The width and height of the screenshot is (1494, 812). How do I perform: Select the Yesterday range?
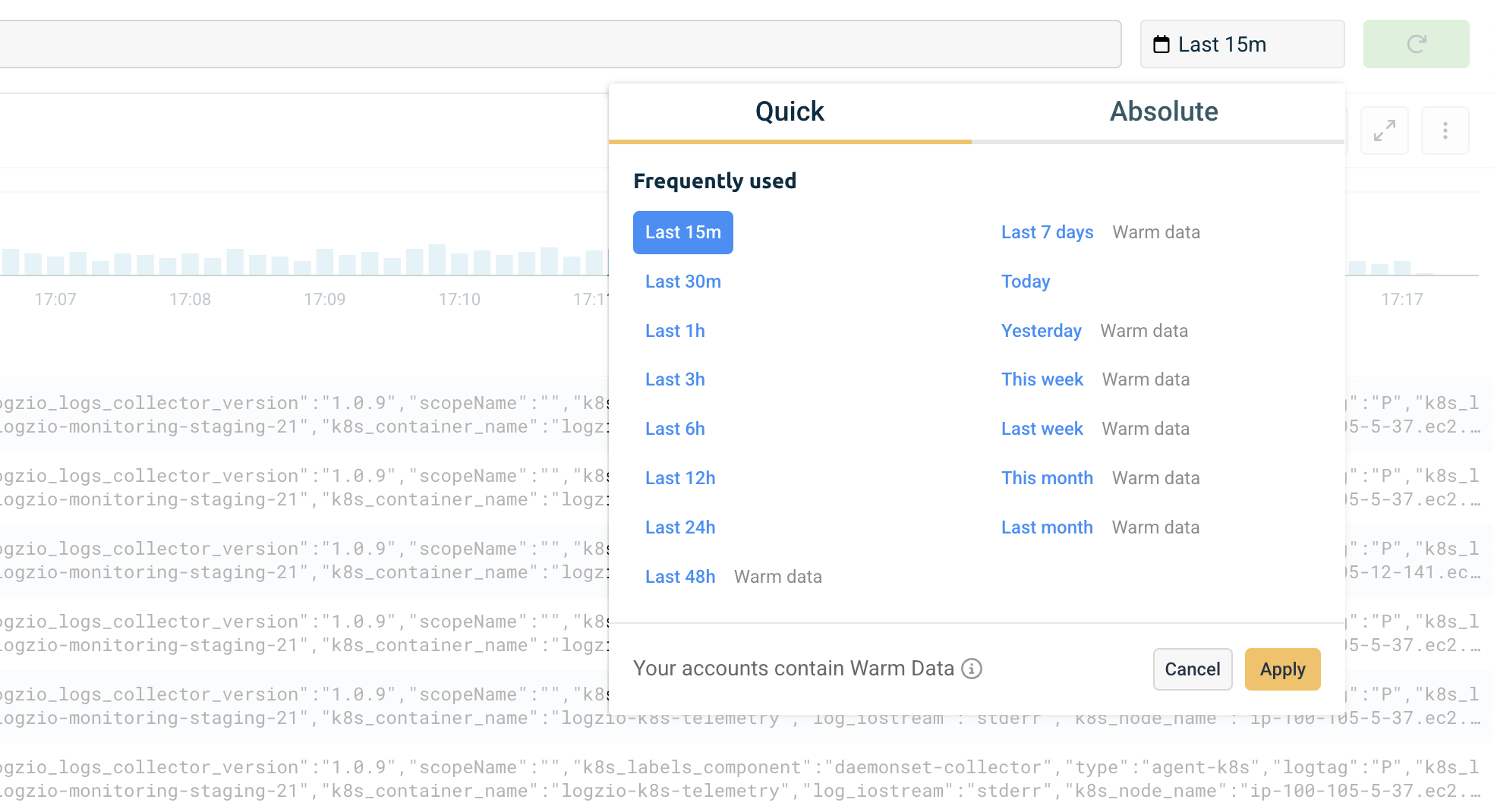pyautogui.click(x=1041, y=331)
